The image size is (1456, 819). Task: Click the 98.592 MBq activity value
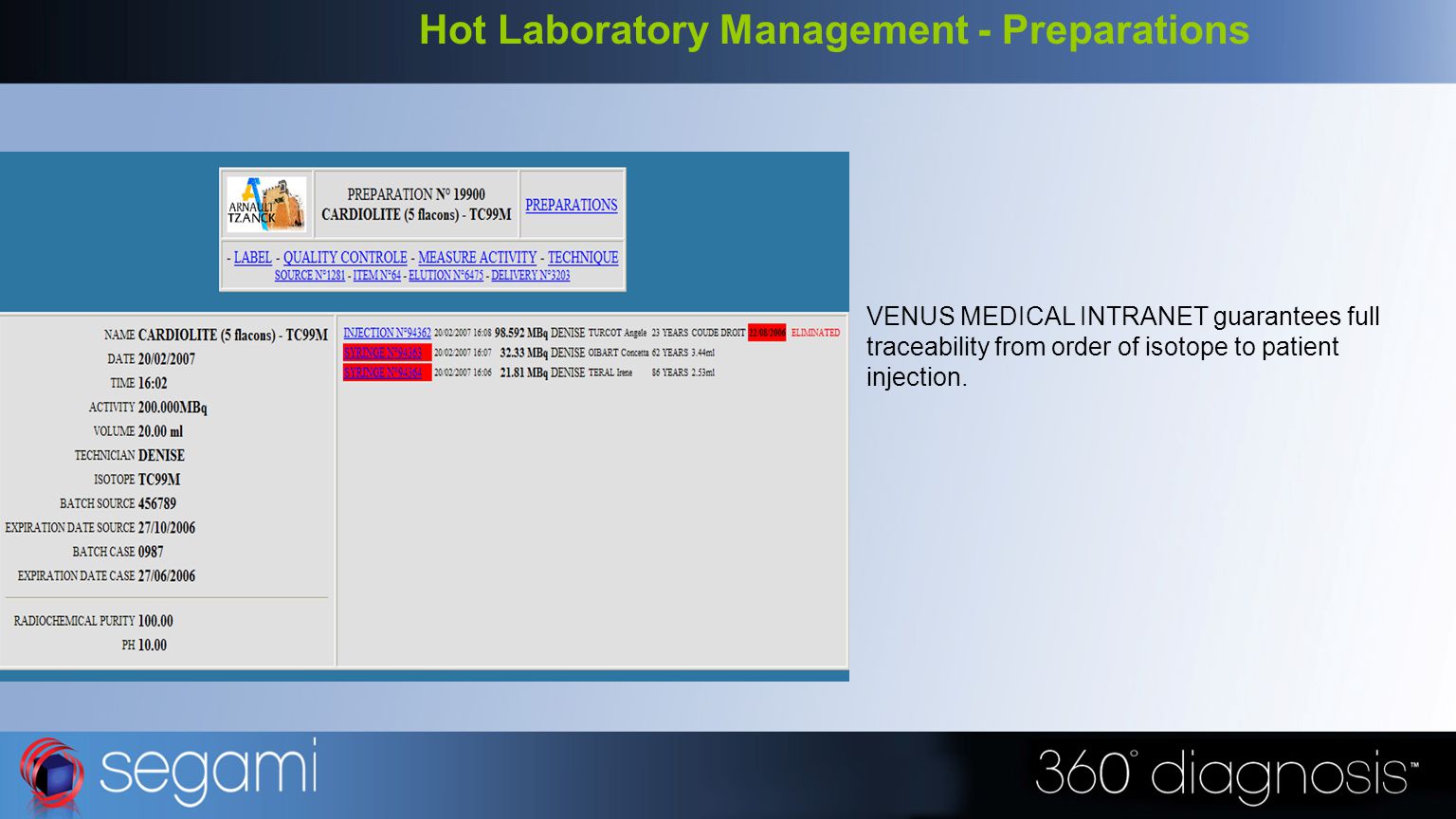point(521,333)
